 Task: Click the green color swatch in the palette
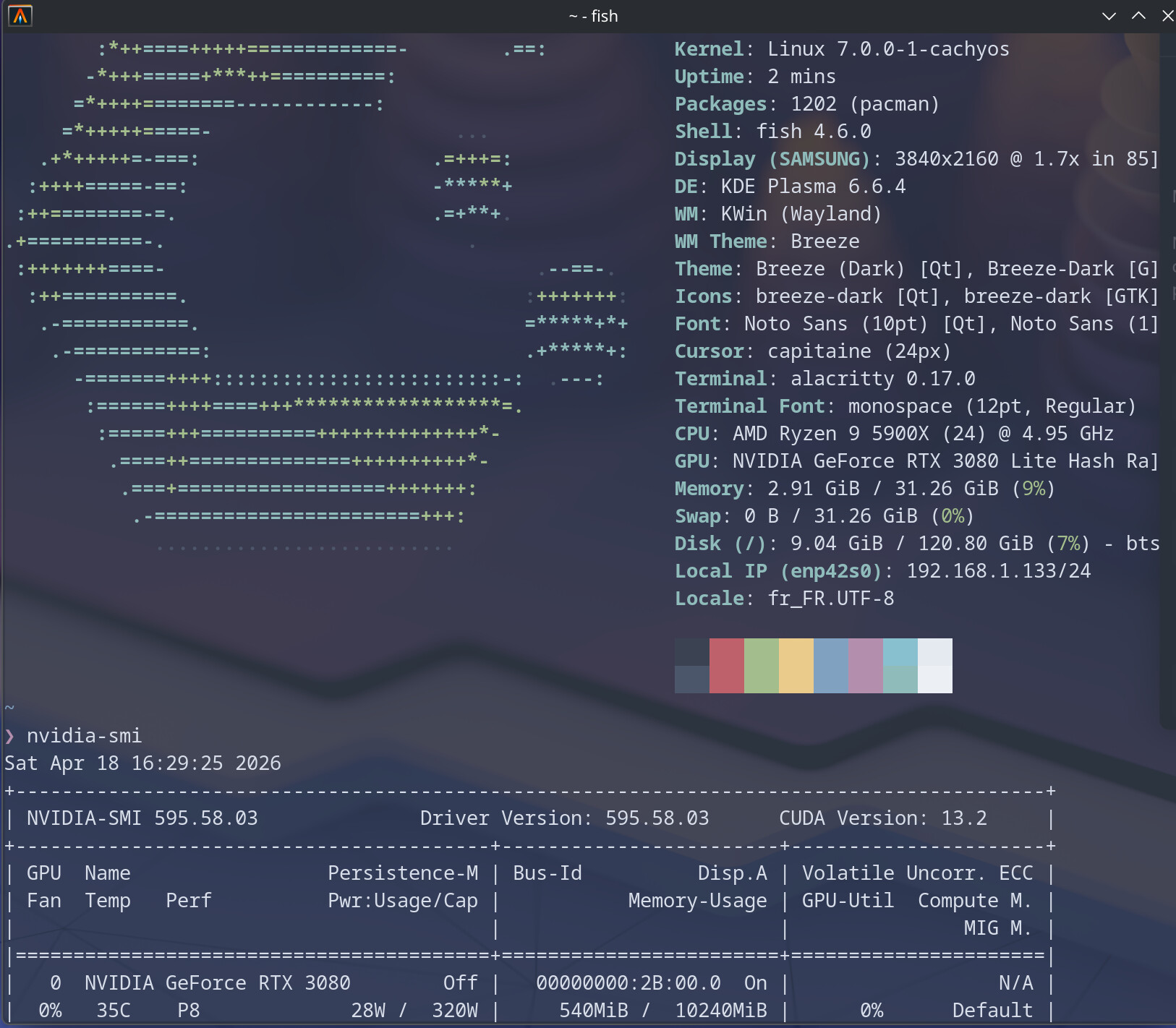tap(761, 665)
